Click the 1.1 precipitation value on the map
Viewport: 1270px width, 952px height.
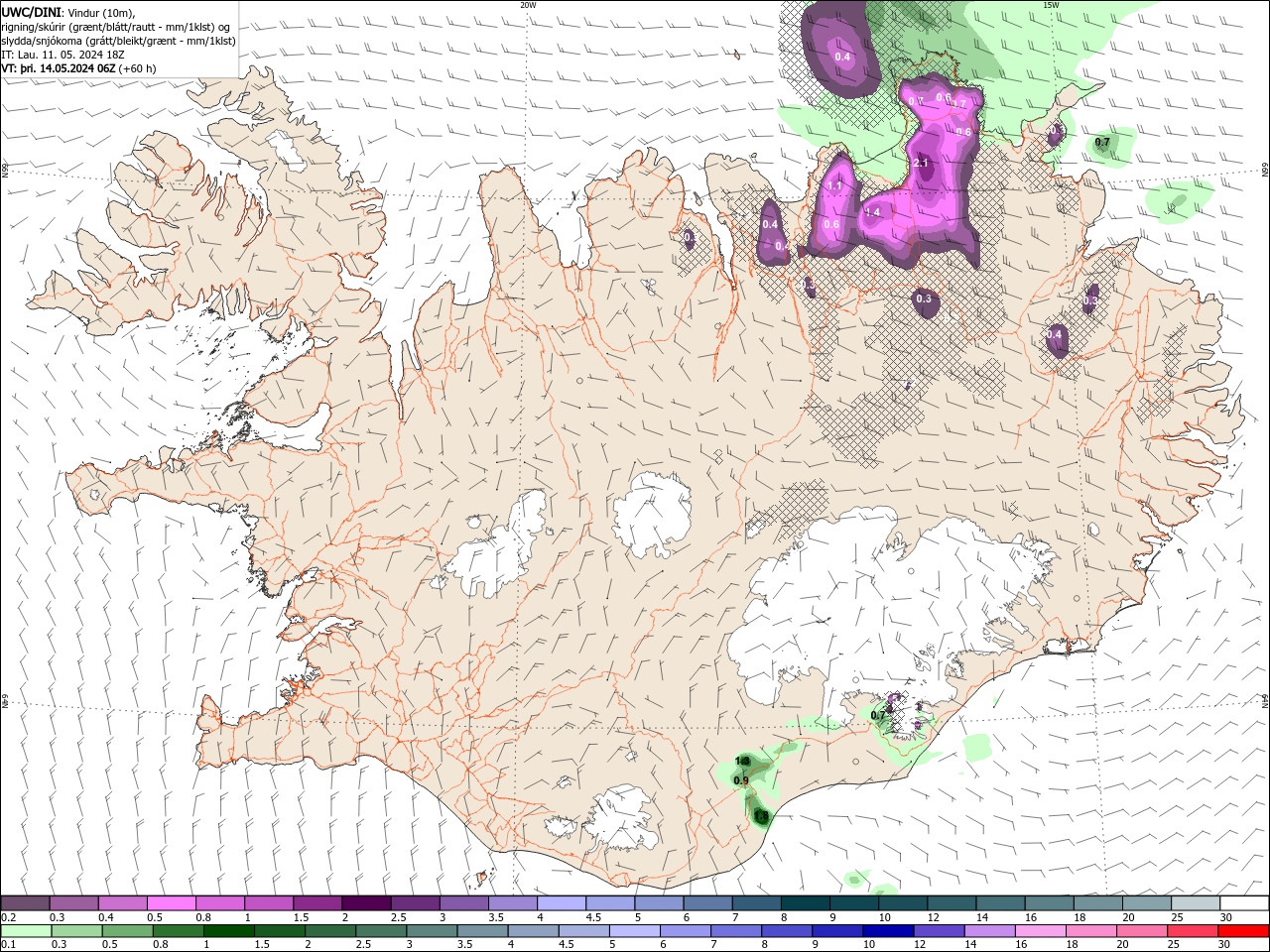click(x=834, y=185)
